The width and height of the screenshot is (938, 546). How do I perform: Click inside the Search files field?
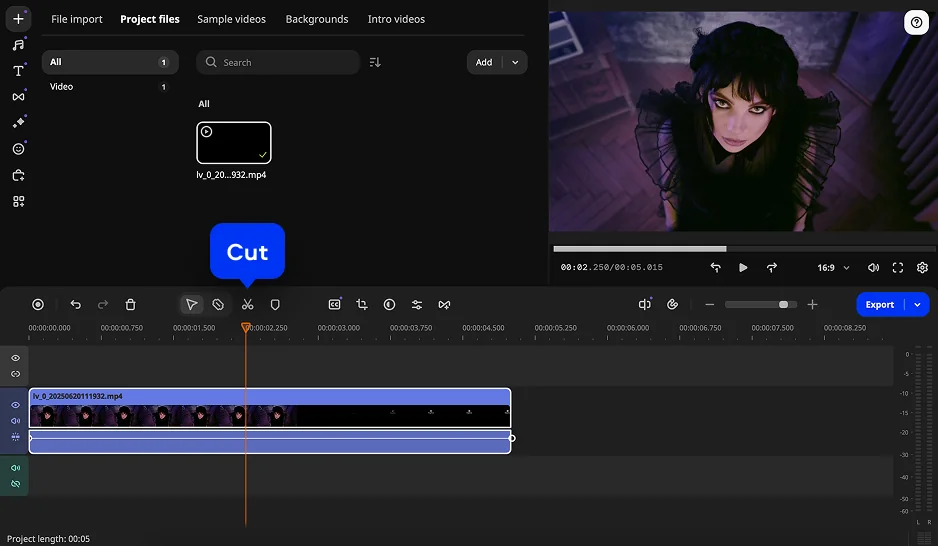tap(278, 62)
